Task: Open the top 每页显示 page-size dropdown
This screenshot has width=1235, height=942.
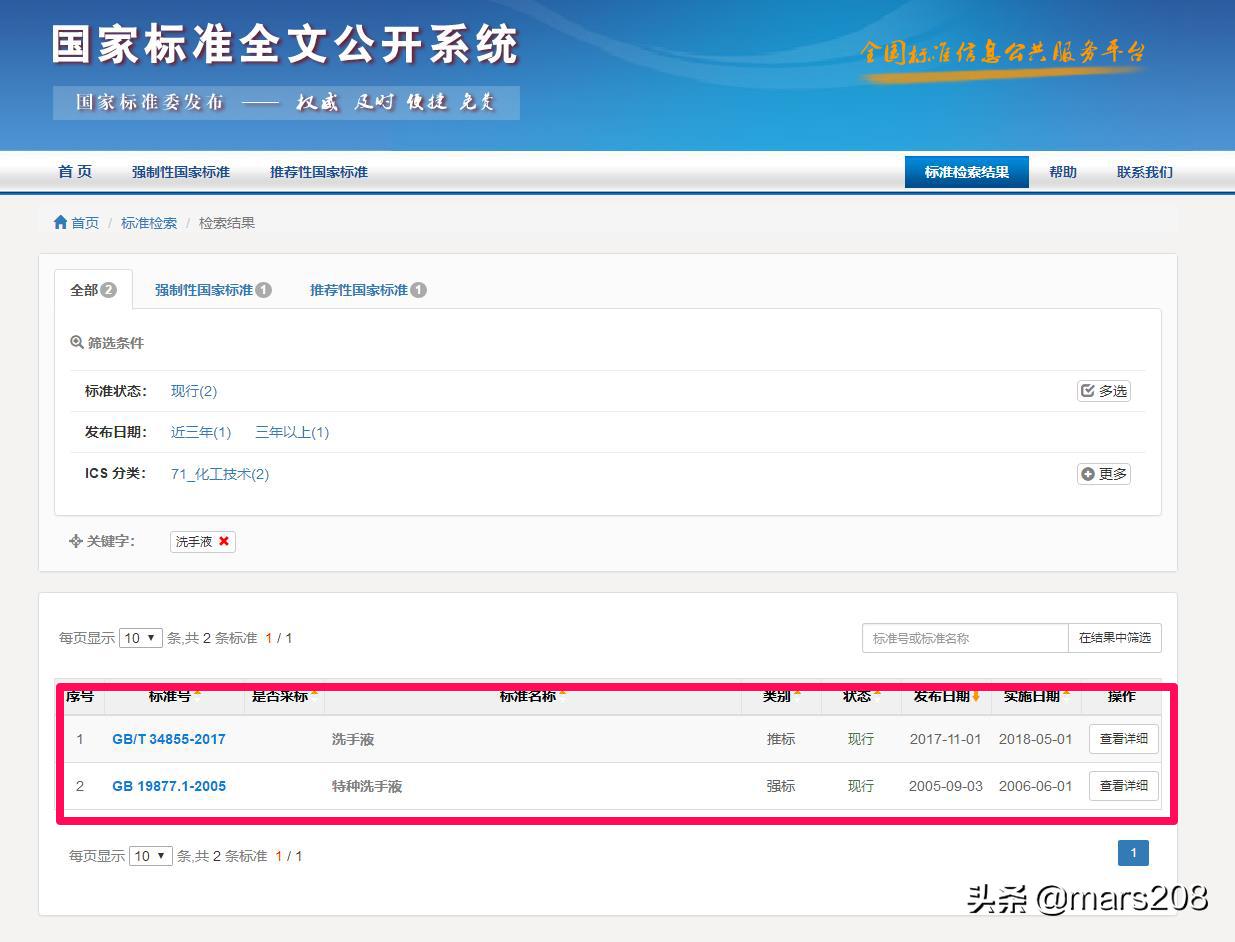Action: [x=140, y=637]
